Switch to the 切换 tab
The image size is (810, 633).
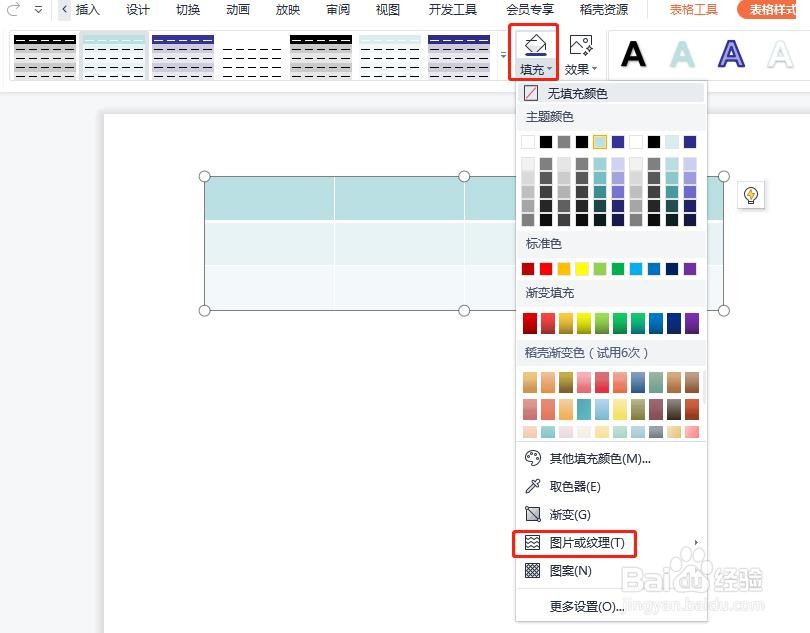(x=188, y=9)
